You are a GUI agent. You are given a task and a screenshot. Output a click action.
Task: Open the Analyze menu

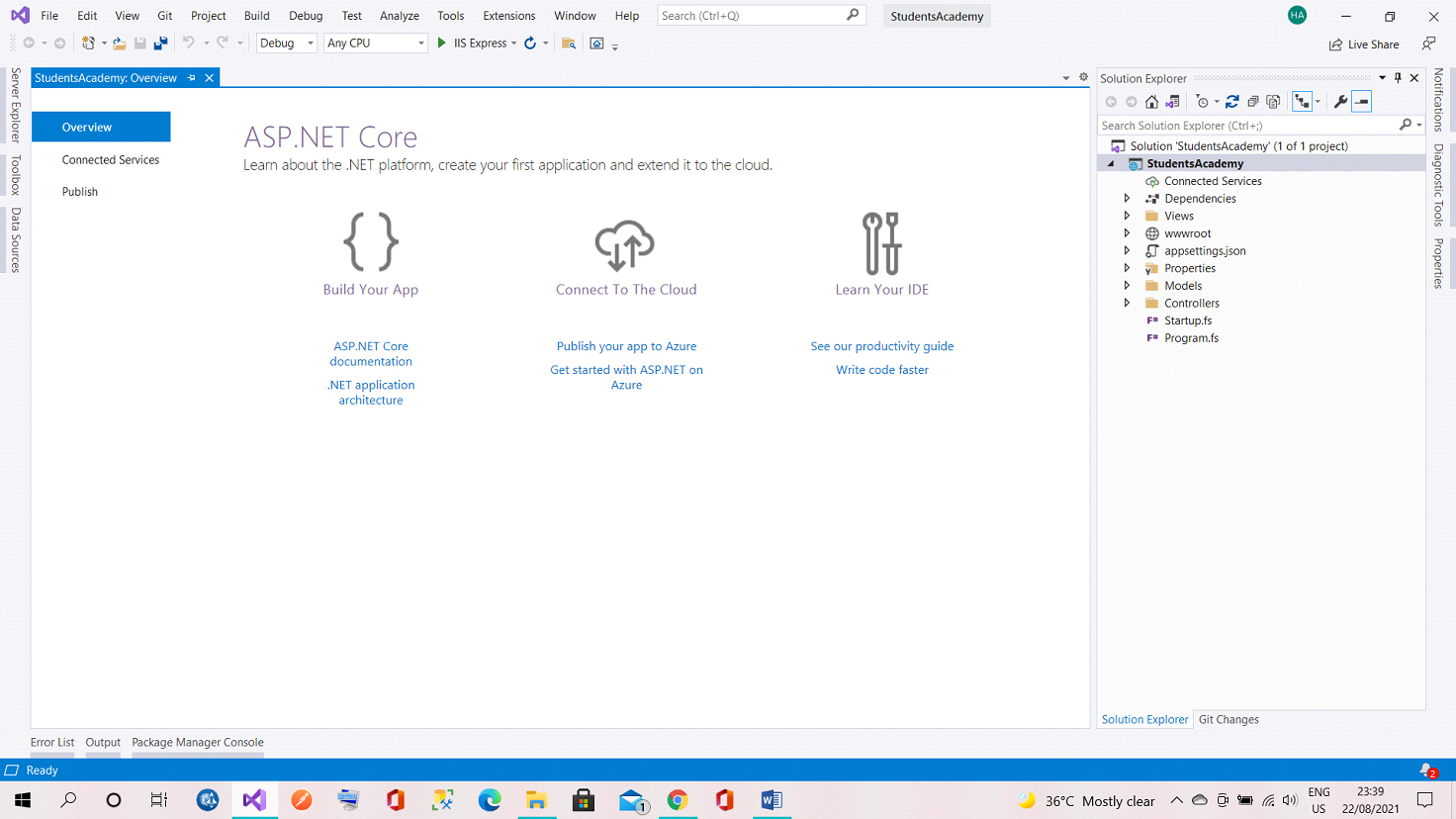point(400,16)
